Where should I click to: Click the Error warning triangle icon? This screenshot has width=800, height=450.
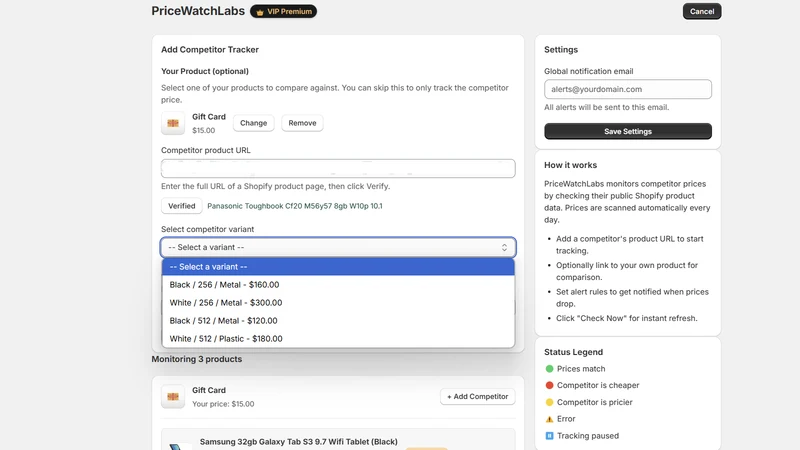(549, 419)
